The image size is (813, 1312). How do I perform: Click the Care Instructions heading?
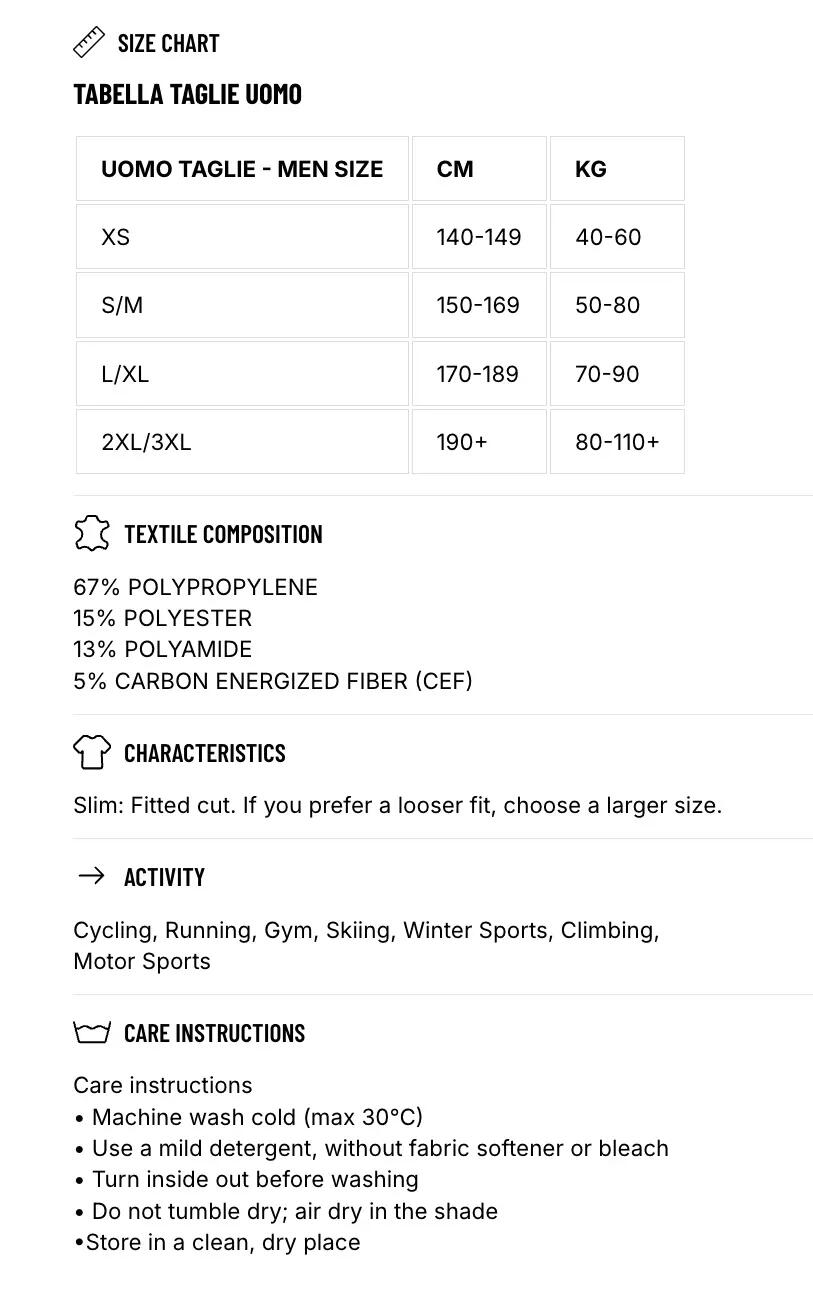tap(214, 1033)
